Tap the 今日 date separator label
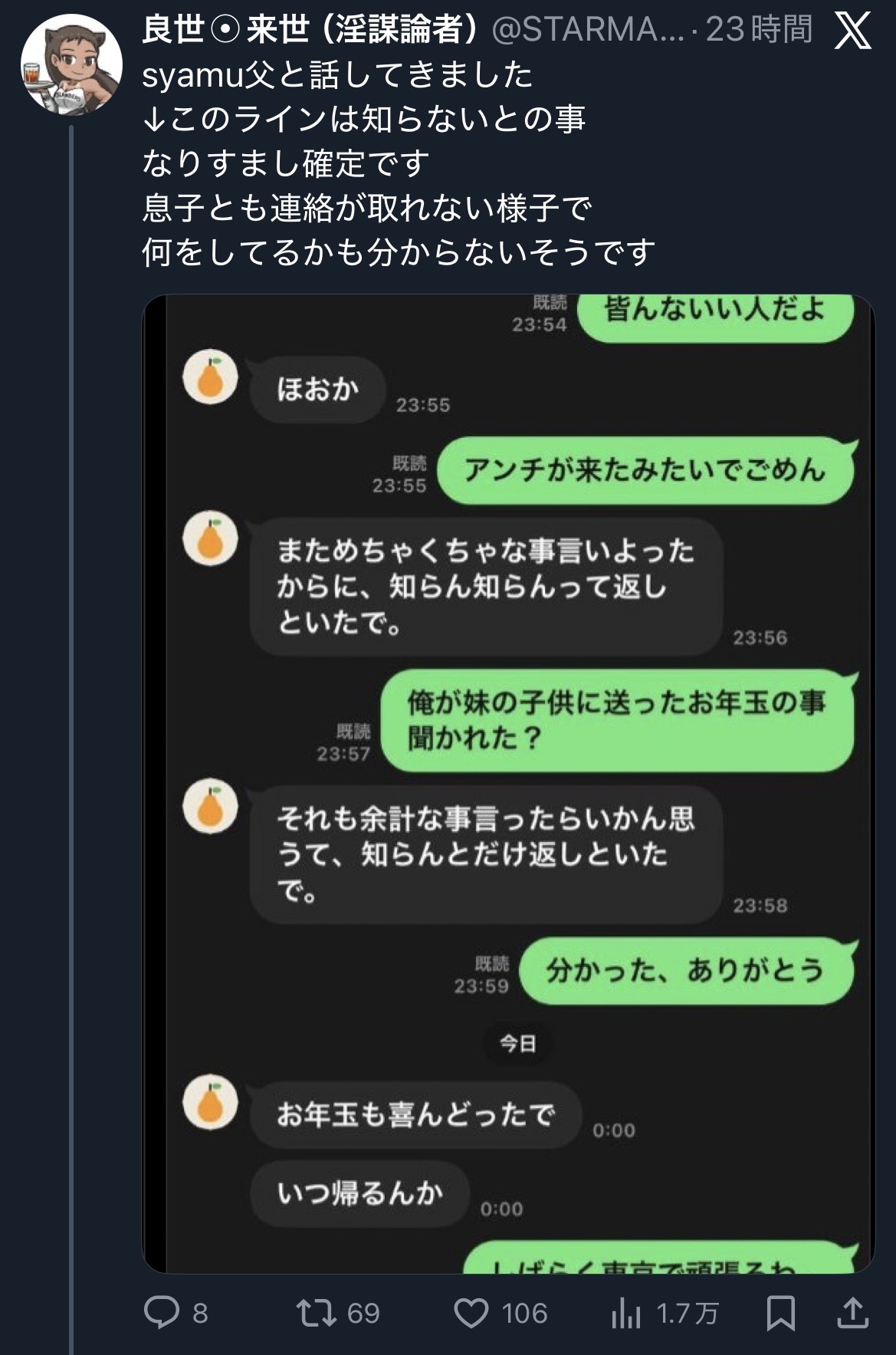The width and height of the screenshot is (896, 1355). pyautogui.click(x=517, y=1043)
